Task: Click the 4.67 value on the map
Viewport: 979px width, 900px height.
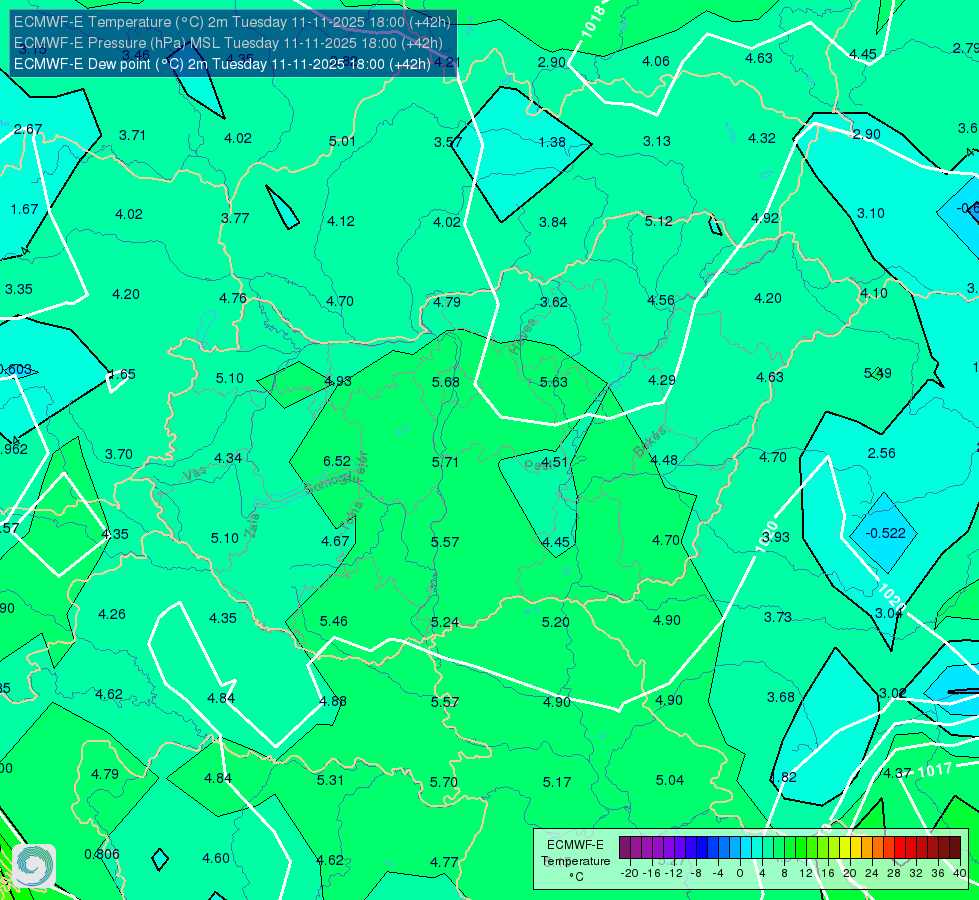Action: [x=335, y=541]
